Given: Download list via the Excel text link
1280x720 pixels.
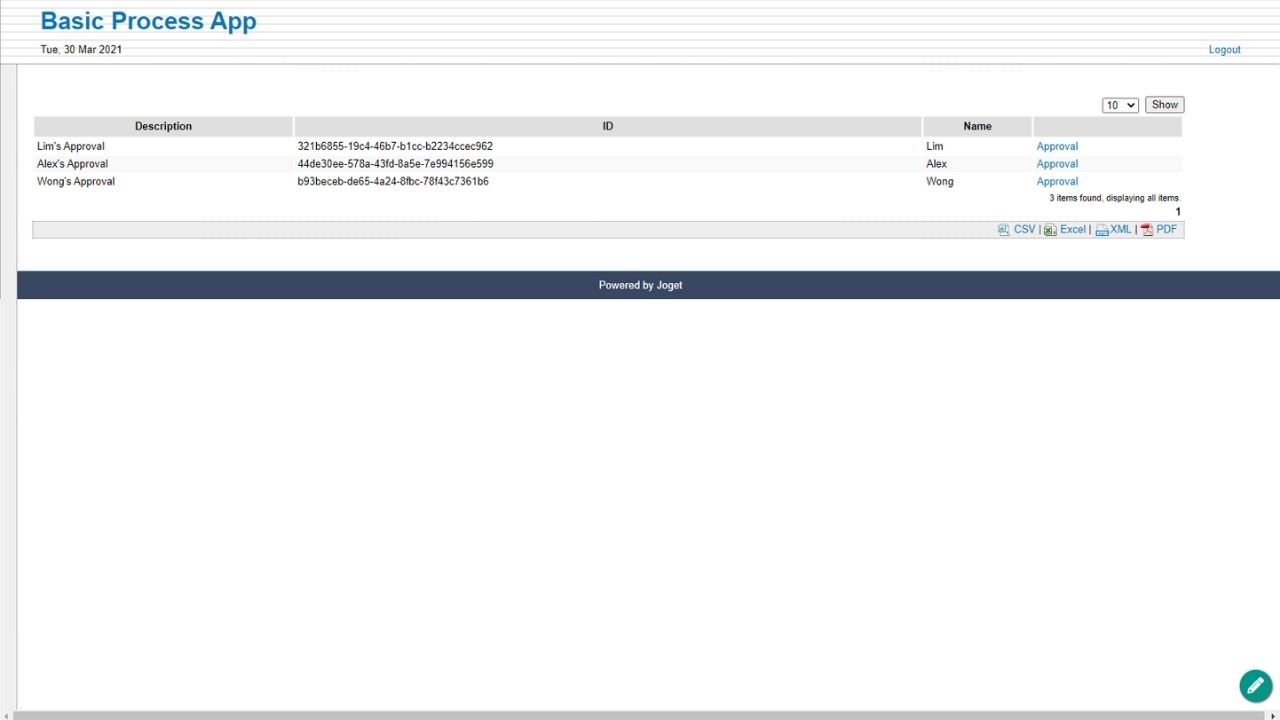Looking at the screenshot, I should tap(1072, 230).
